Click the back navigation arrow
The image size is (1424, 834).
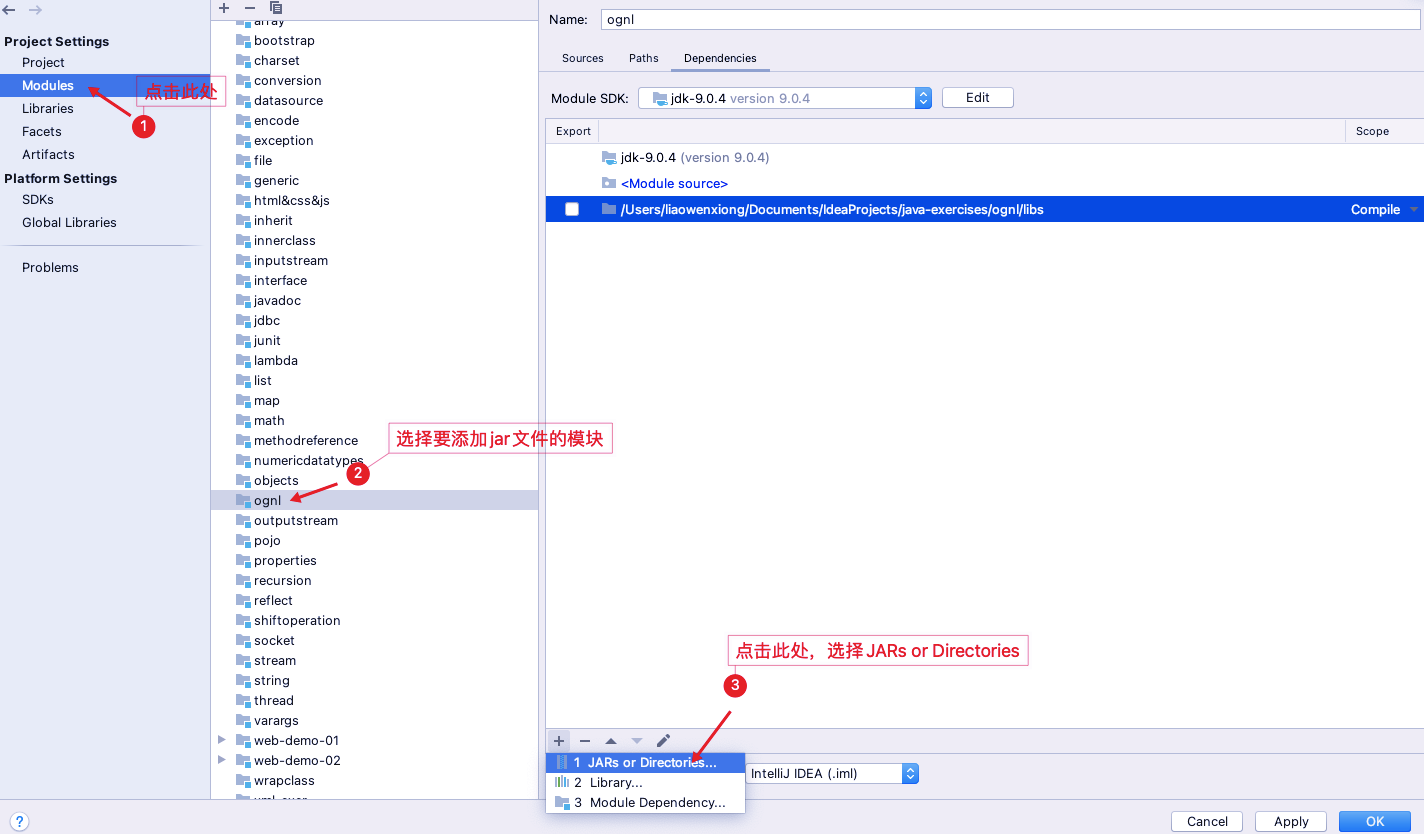pyautogui.click(x=10, y=9)
